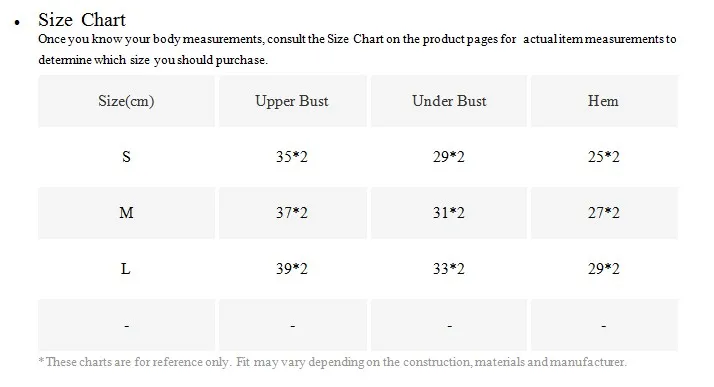This screenshot has height=387, width=714.
Task: Select the Hem column header
Action: (x=603, y=101)
